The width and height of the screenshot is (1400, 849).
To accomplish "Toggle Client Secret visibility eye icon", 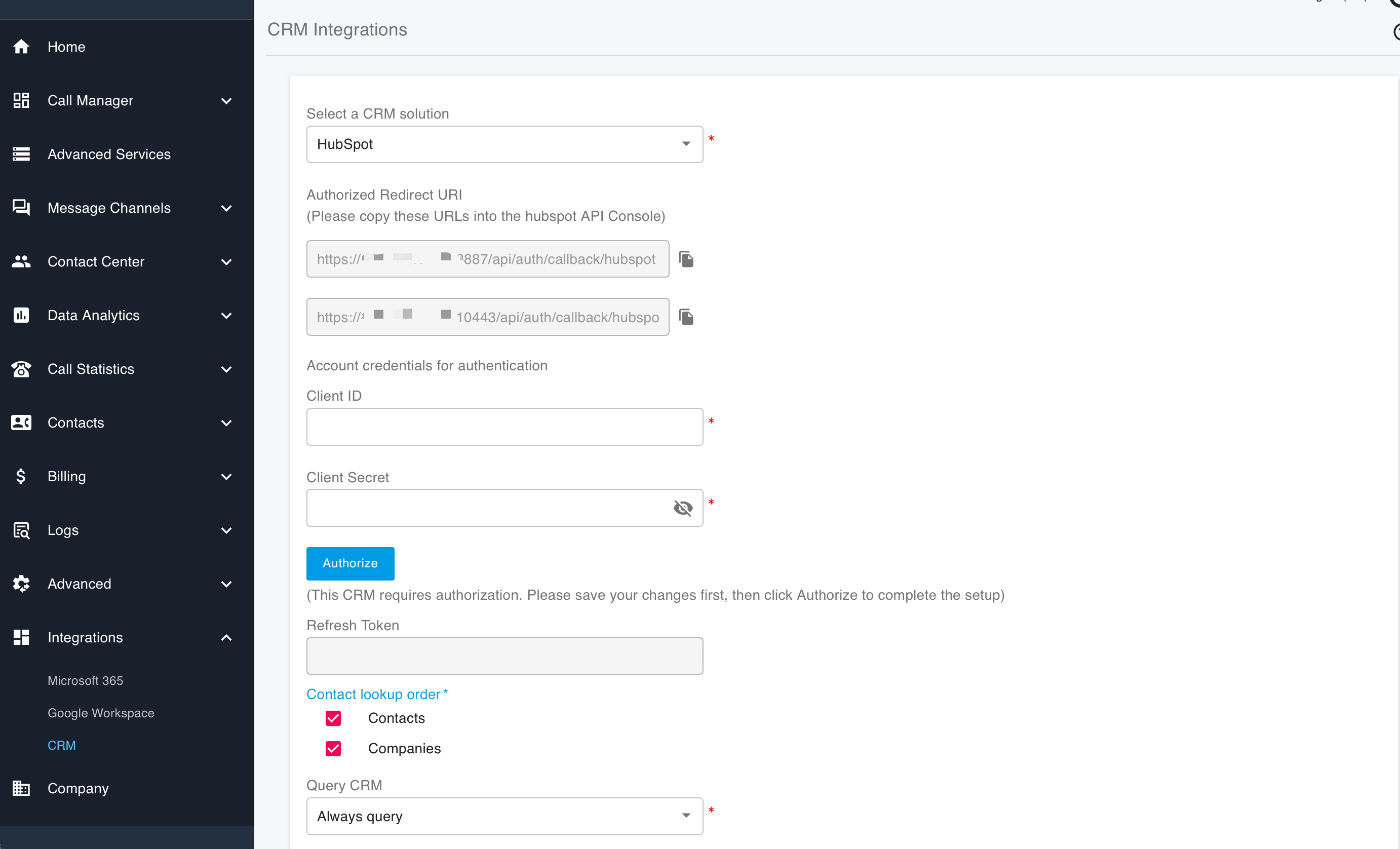I will 683,508.
